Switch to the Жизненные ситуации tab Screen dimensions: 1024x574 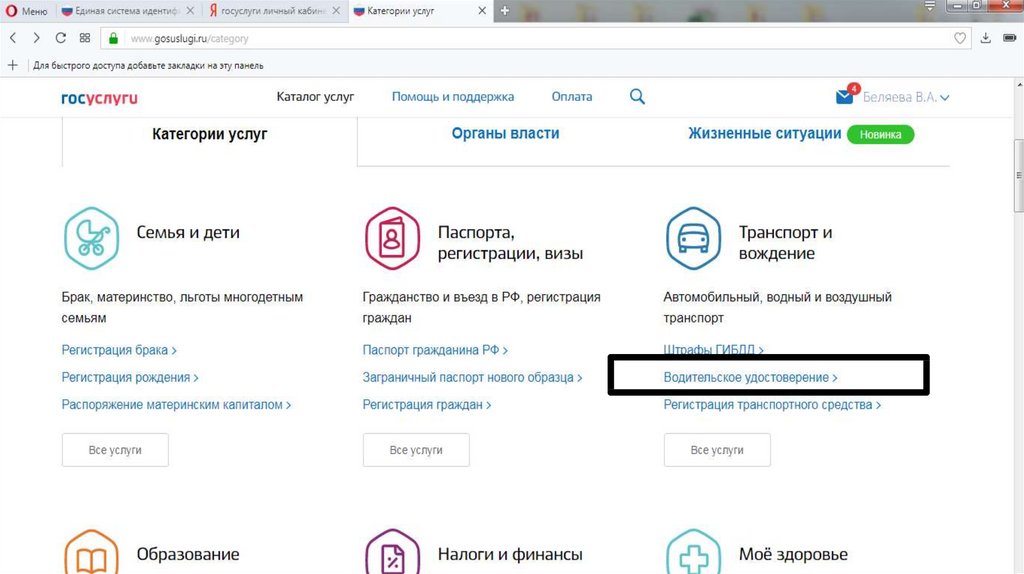[764, 133]
